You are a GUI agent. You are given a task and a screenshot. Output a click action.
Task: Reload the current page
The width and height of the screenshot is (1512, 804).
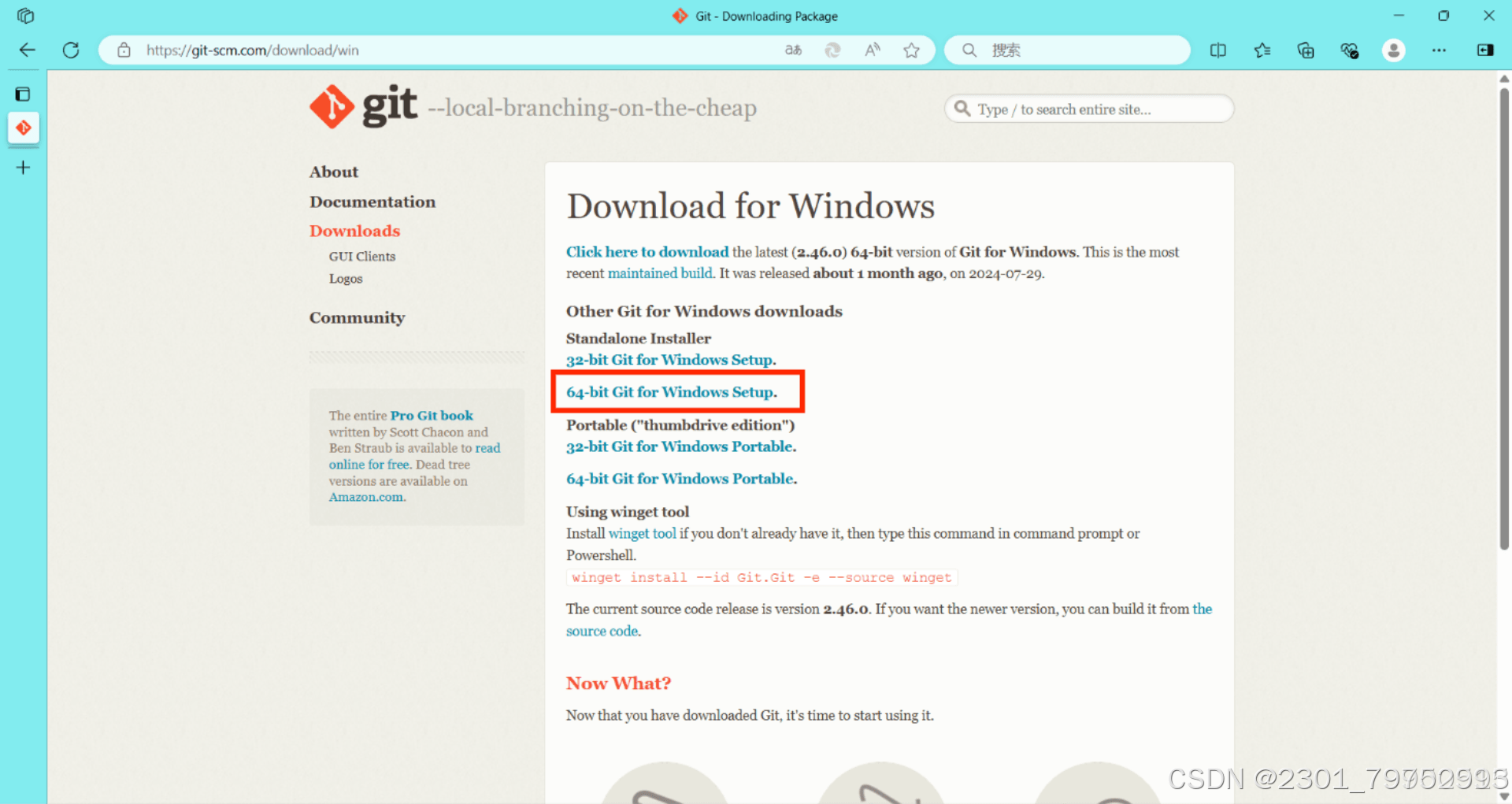coord(71,50)
